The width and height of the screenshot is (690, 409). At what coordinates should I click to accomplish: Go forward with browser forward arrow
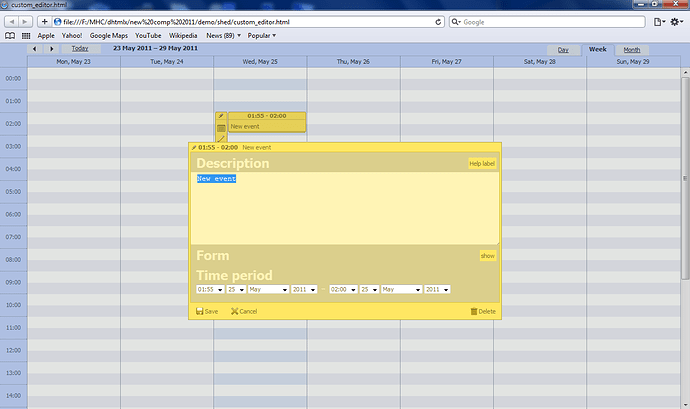pos(25,22)
